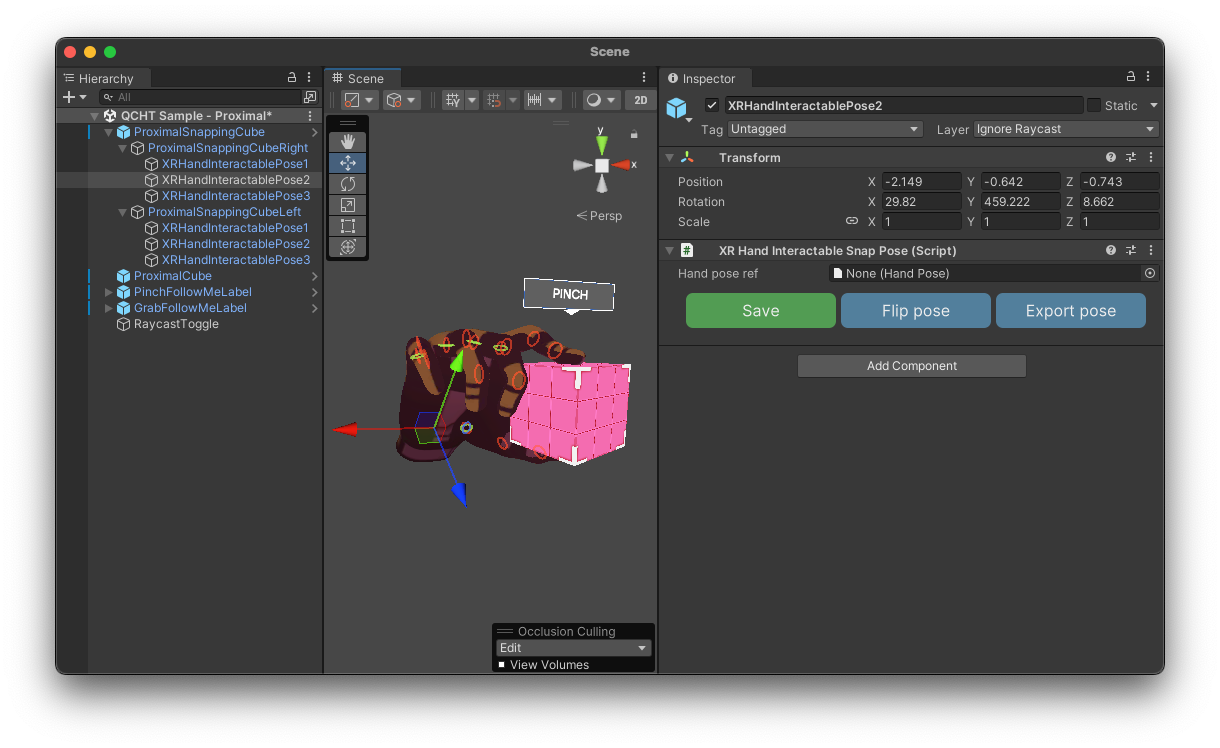Screen dimensions: 1220x748
Task: Open the Static flags dropdown arrow
Action: (x=1153, y=105)
